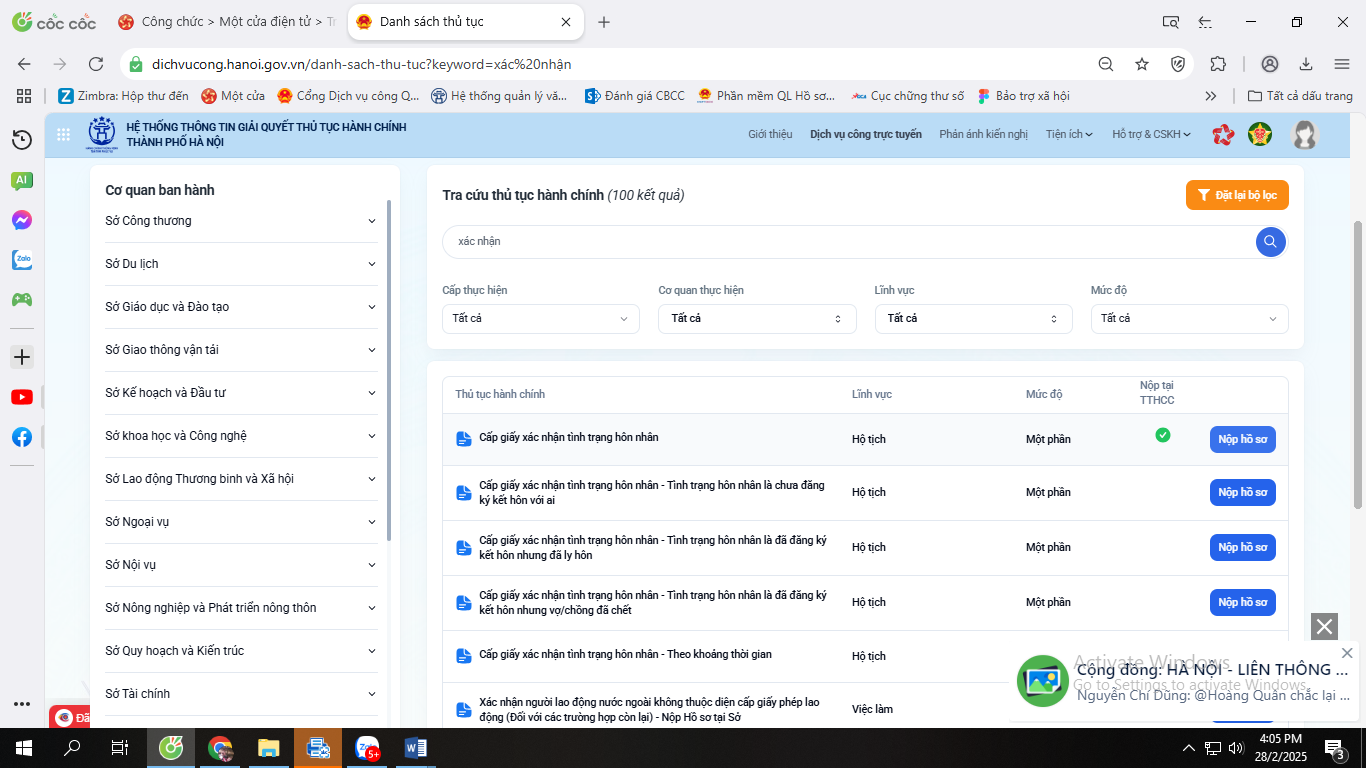
Task: Open the browser profile icon
Action: click(1270, 64)
